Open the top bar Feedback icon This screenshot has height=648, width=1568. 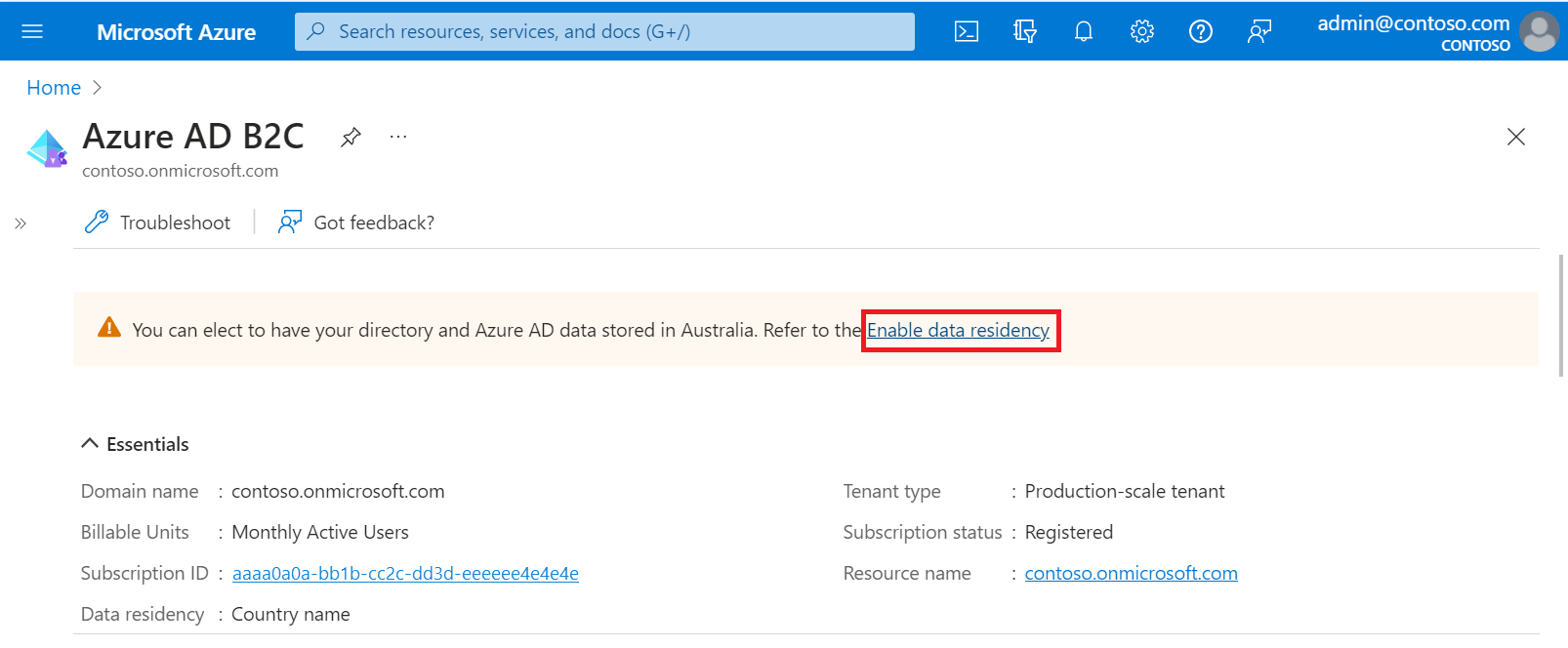(1259, 31)
